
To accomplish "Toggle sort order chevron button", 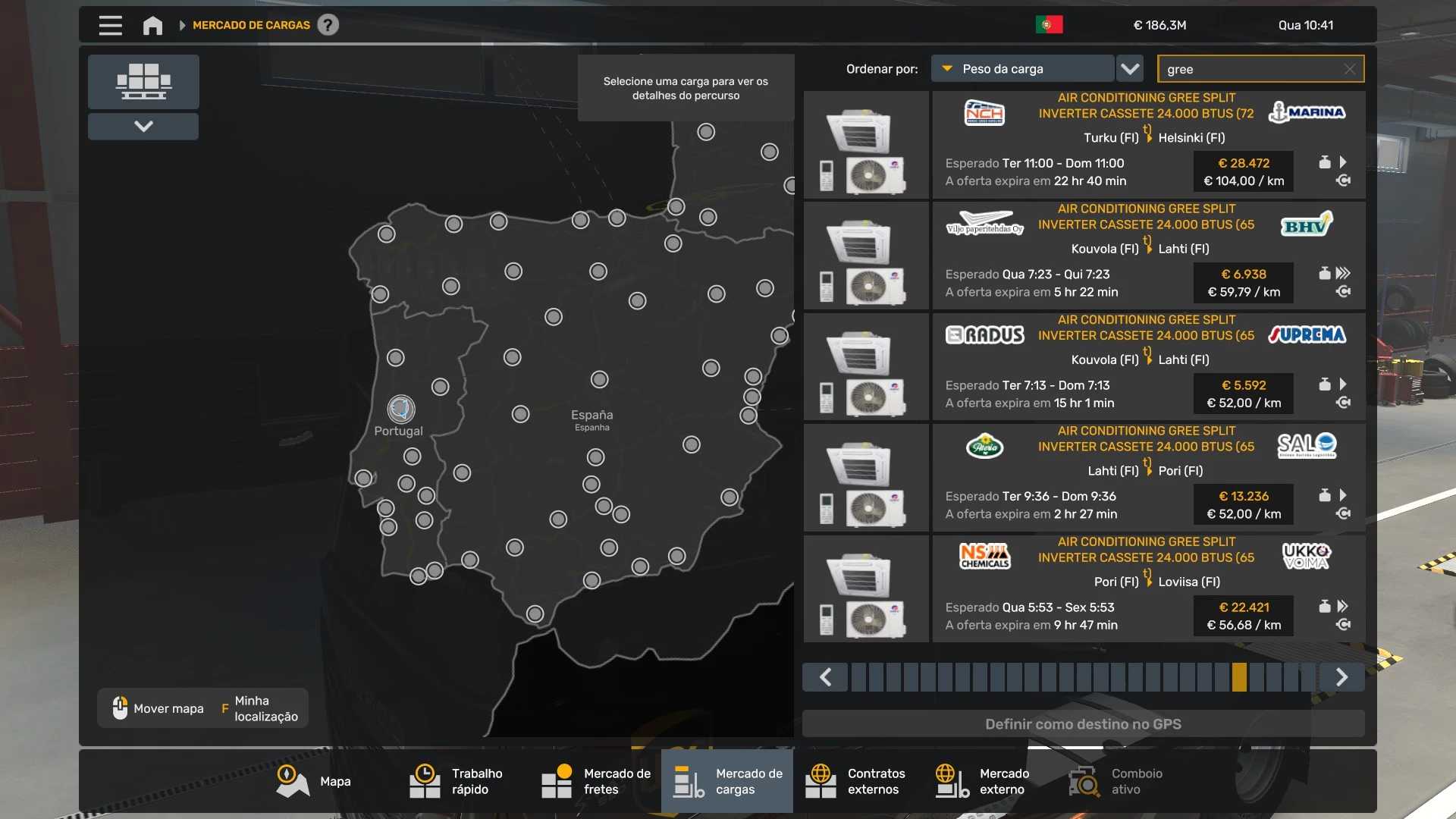I will click(x=1130, y=69).
